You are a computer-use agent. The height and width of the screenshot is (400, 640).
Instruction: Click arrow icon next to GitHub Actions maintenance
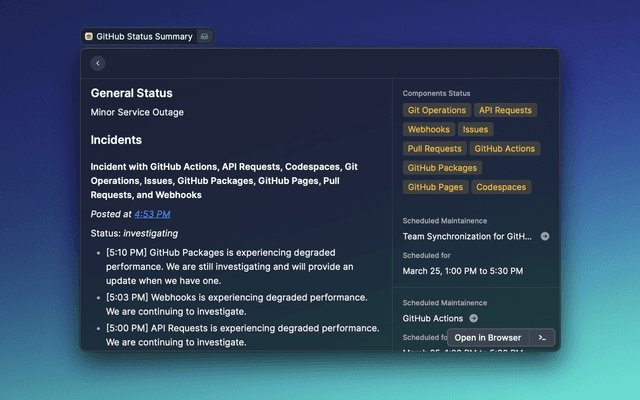[x=473, y=318]
